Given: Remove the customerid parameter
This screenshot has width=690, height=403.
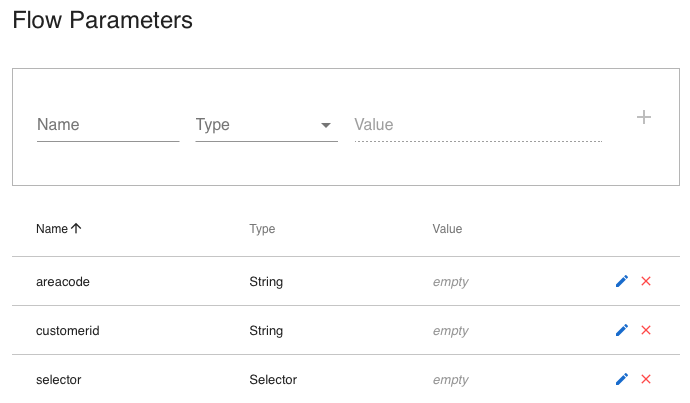Looking at the screenshot, I should pos(646,330).
